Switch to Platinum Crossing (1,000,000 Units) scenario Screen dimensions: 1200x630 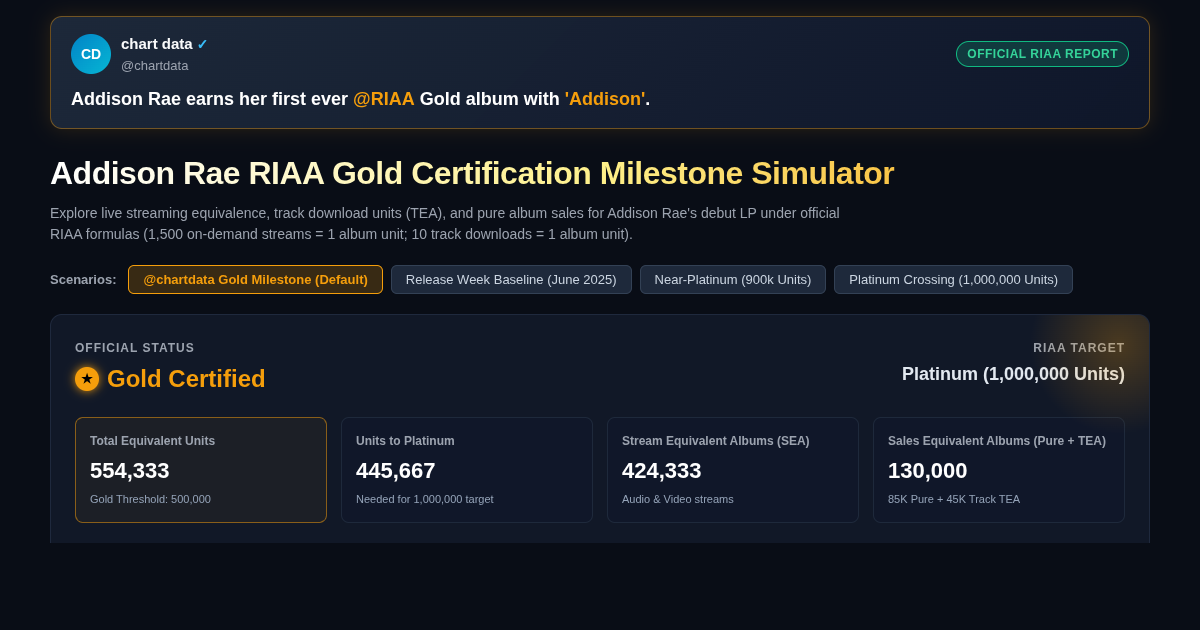pos(953,279)
